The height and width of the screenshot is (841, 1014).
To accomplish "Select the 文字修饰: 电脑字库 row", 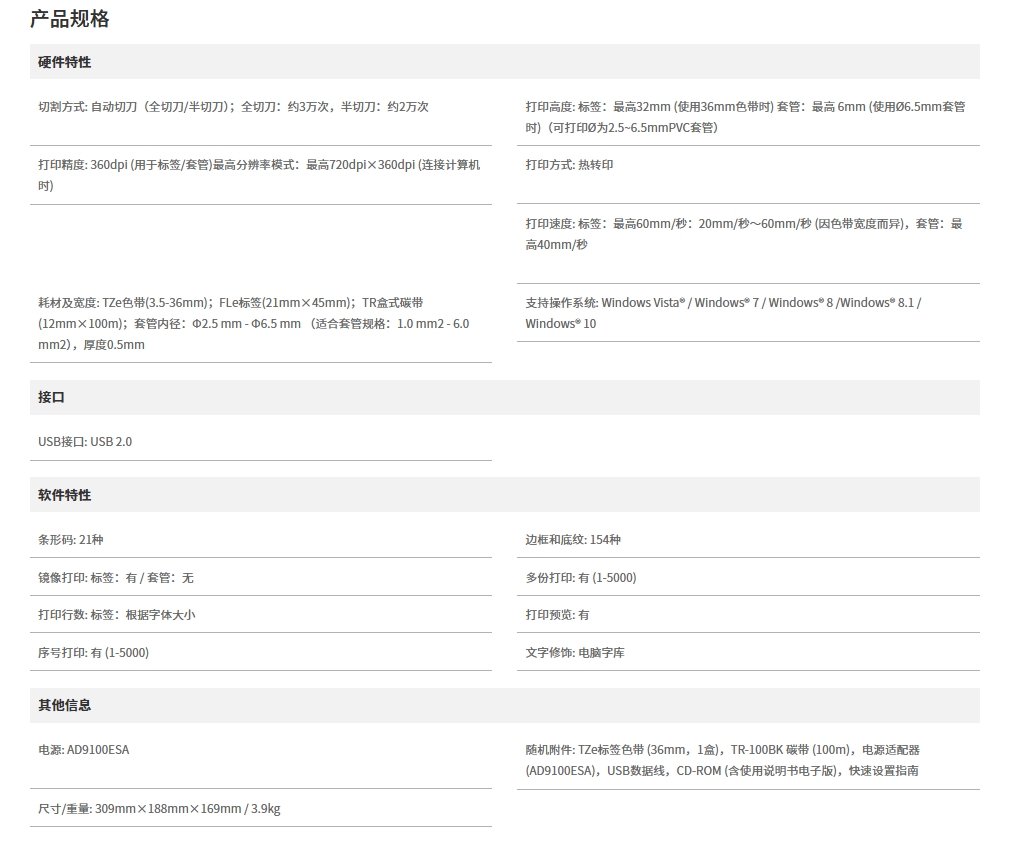I will click(748, 652).
